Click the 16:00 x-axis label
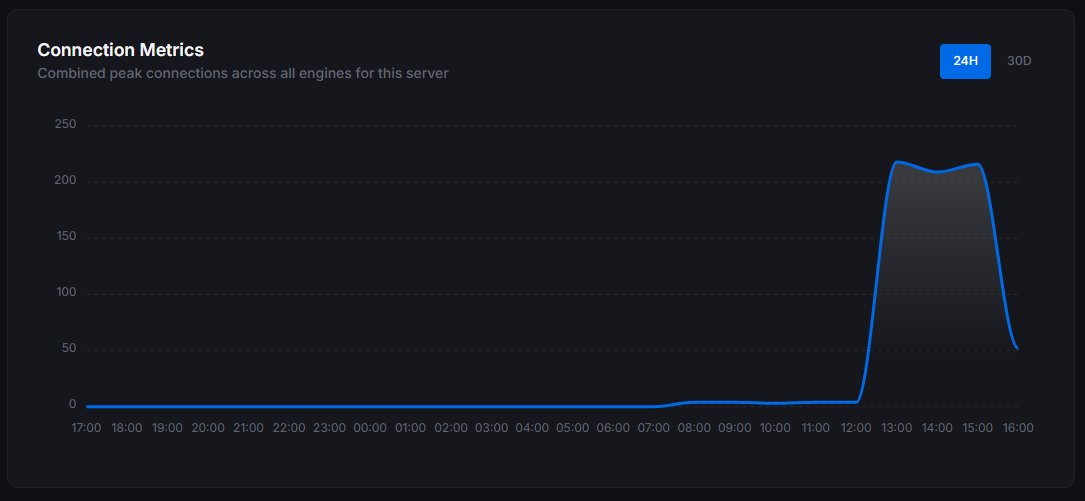 [x=1018, y=428]
